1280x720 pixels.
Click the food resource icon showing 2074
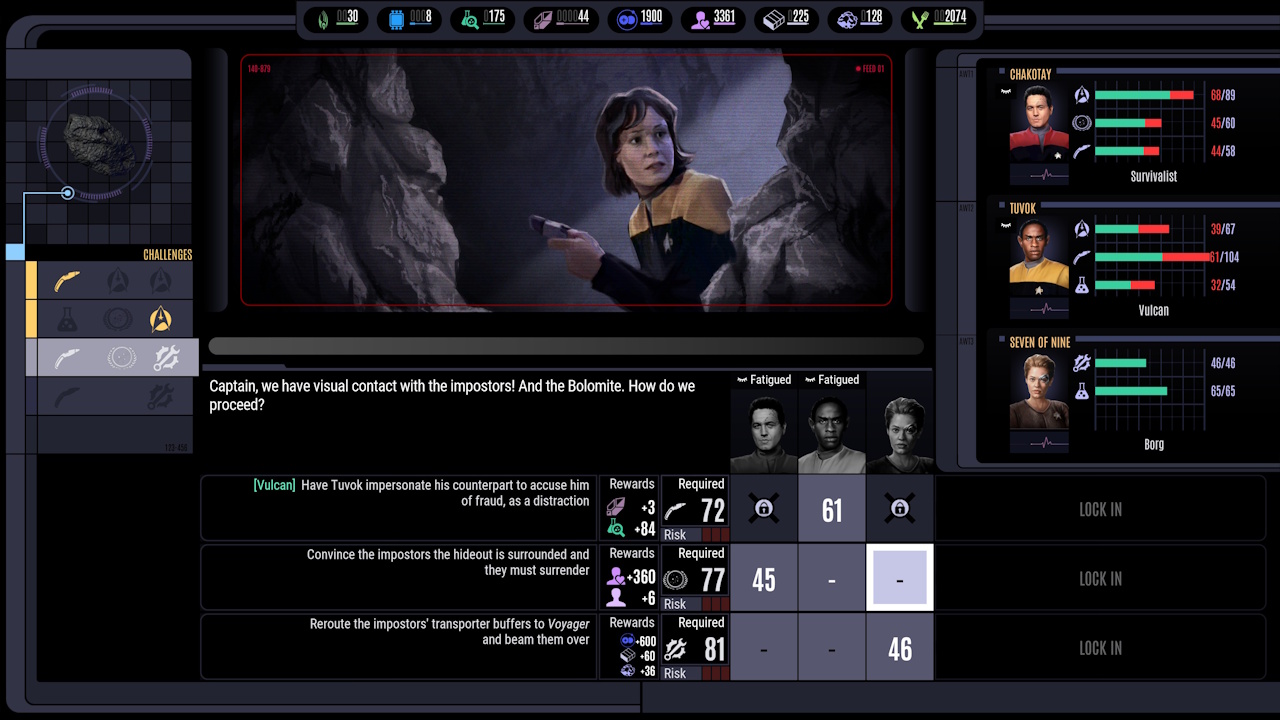tap(921, 18)
